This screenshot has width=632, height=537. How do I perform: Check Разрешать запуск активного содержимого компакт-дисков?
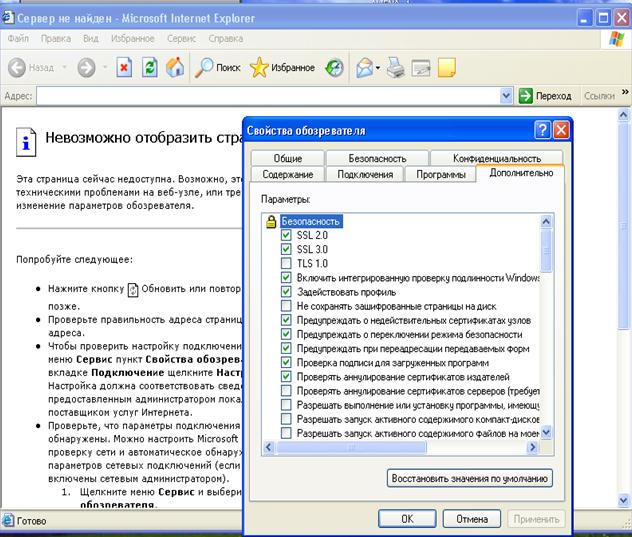(286, 419)
